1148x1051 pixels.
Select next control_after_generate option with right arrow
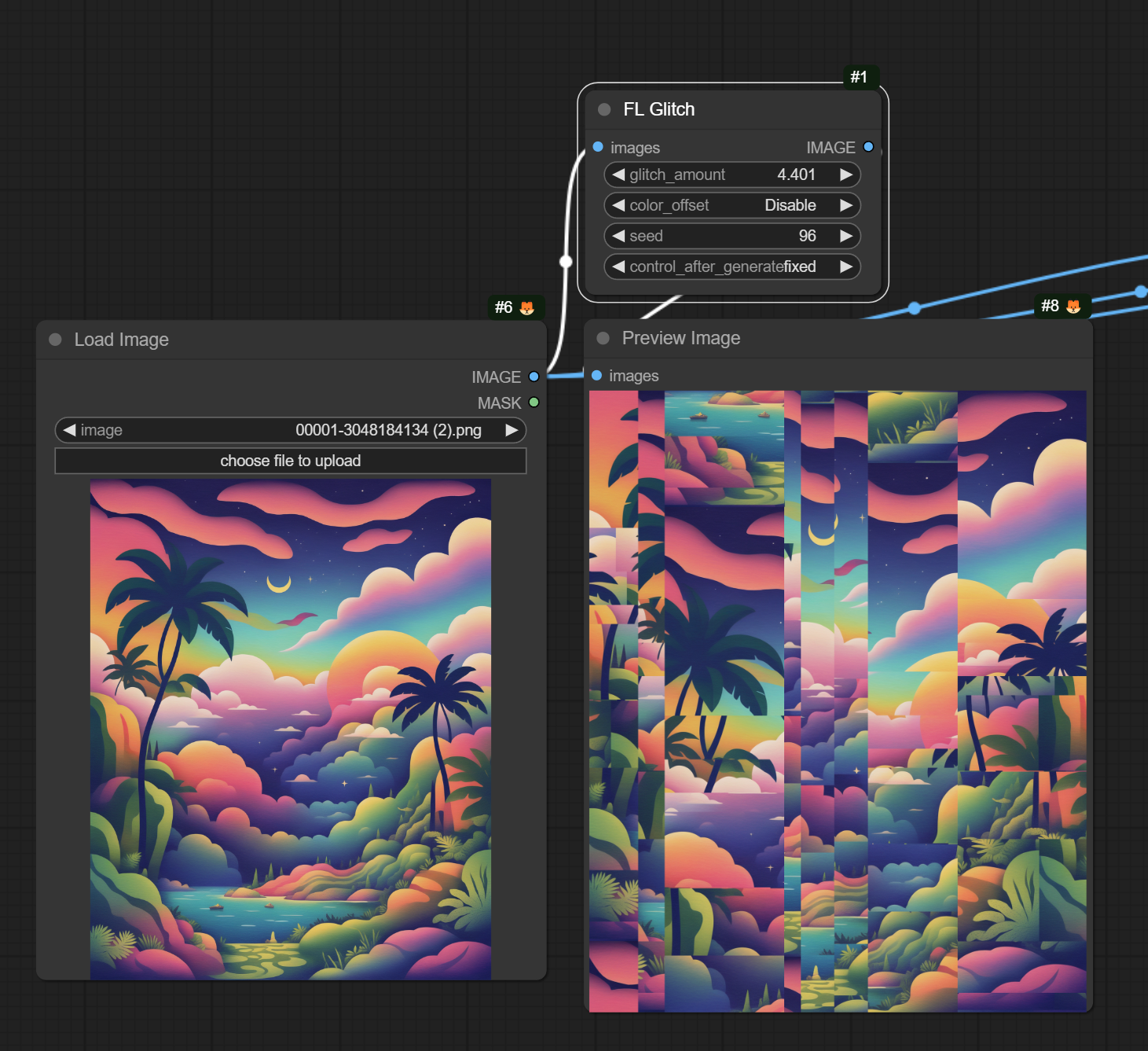pyautogui.click(x=846, y=266)
